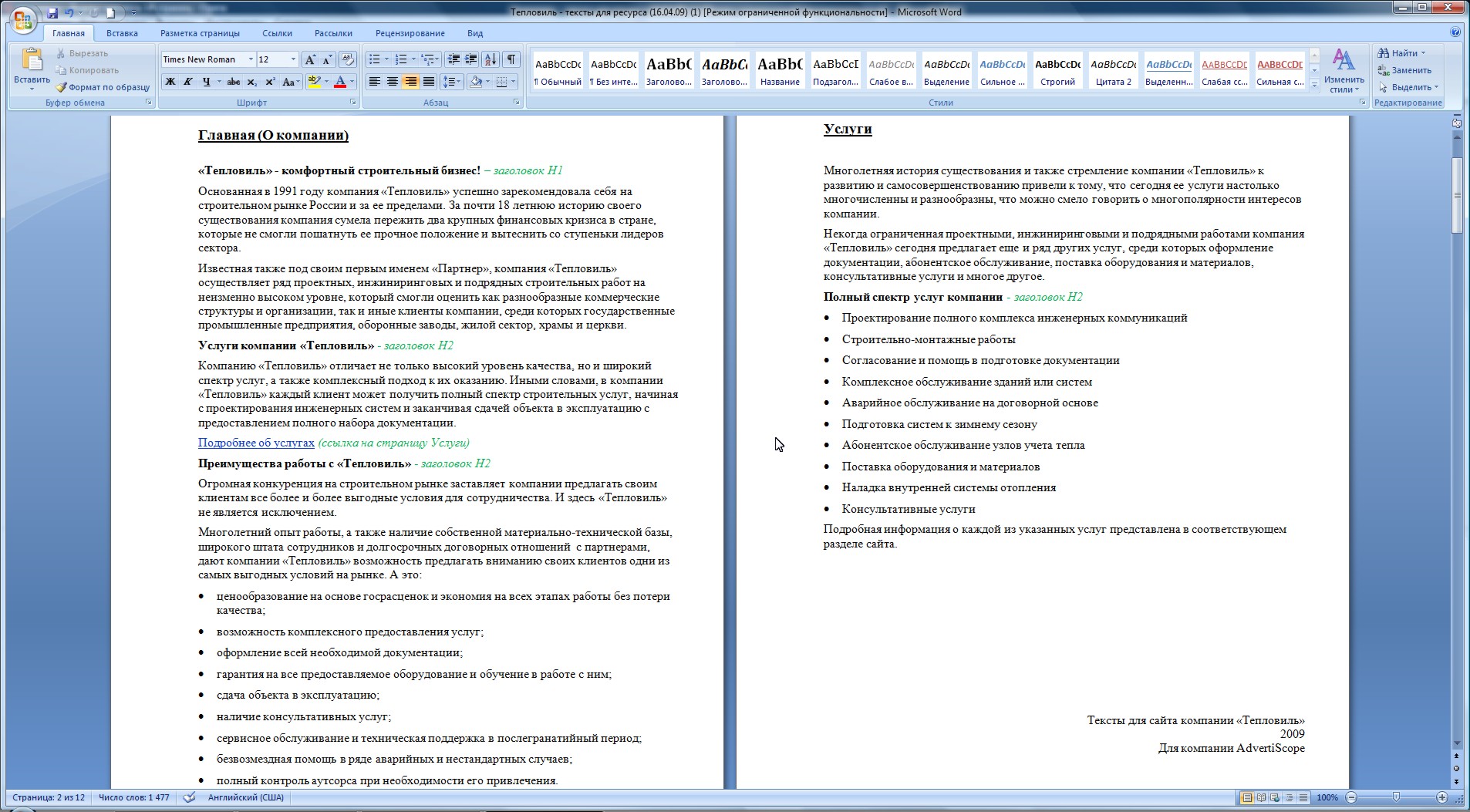Open the Шрифт font dialog launcher
The image size is (1470, 812).
tap(353, 103)
